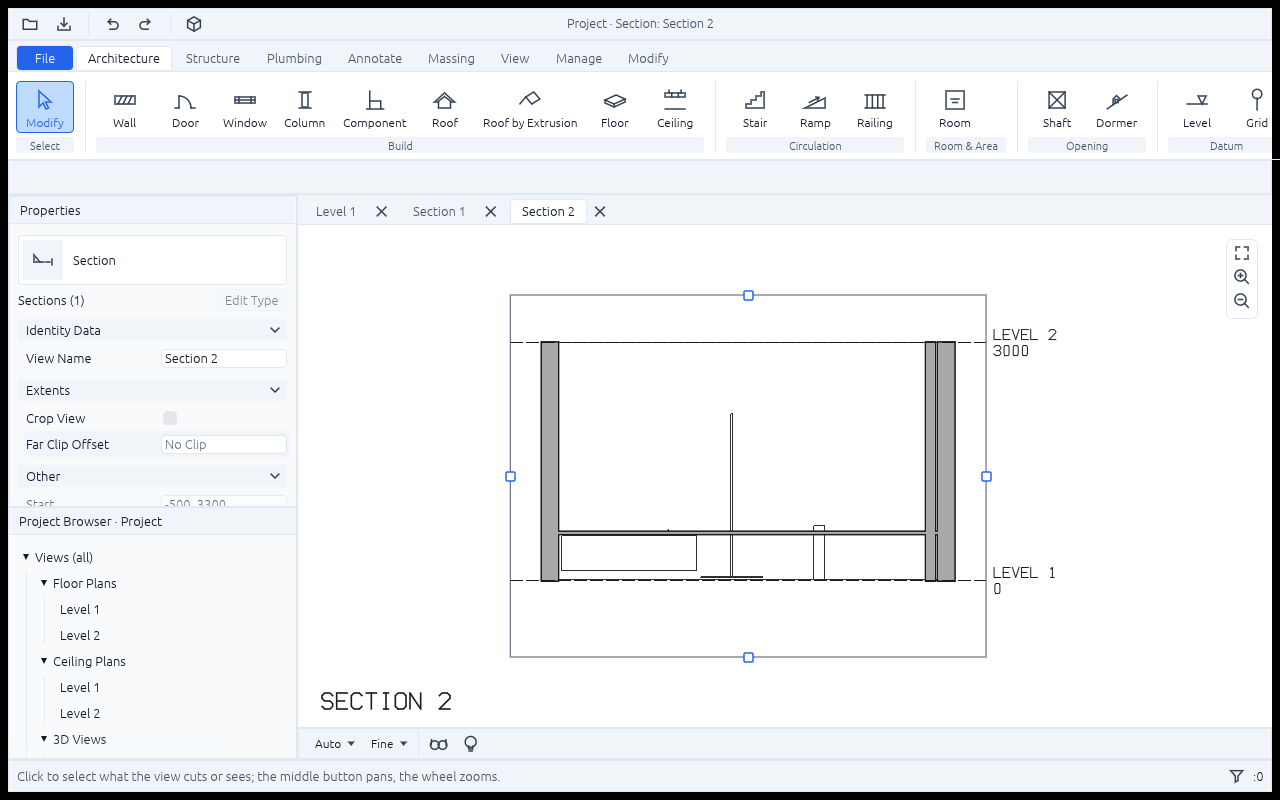Click the Modify select tool
This screenshot has height=800, width=1280.
click(x=45, y=108)
